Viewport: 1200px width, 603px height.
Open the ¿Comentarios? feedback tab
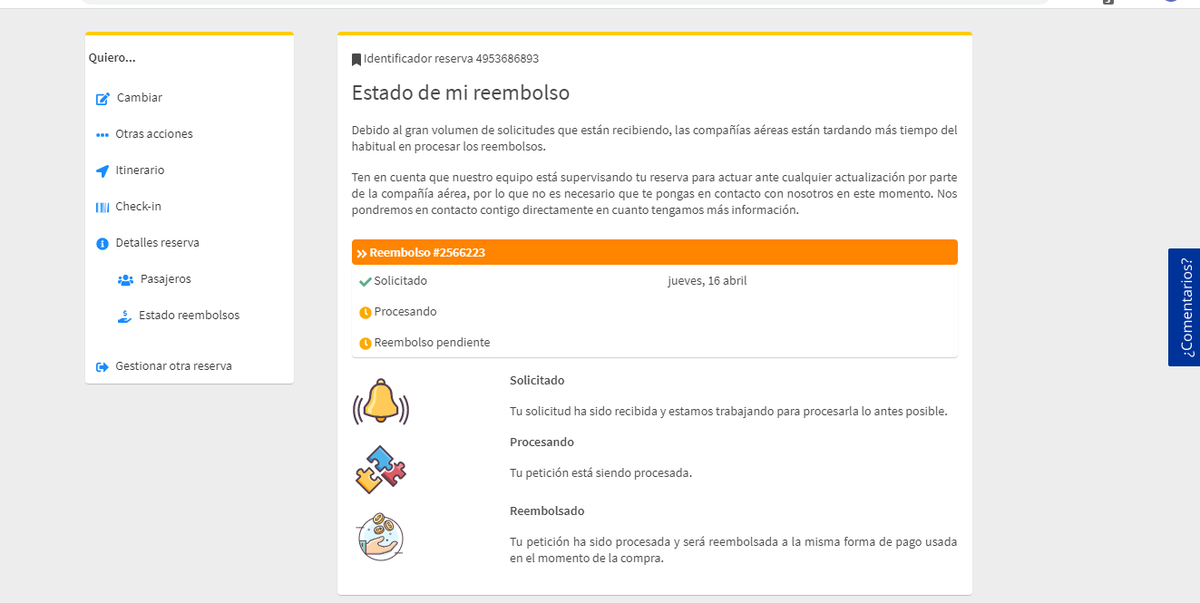point(1184,307)
